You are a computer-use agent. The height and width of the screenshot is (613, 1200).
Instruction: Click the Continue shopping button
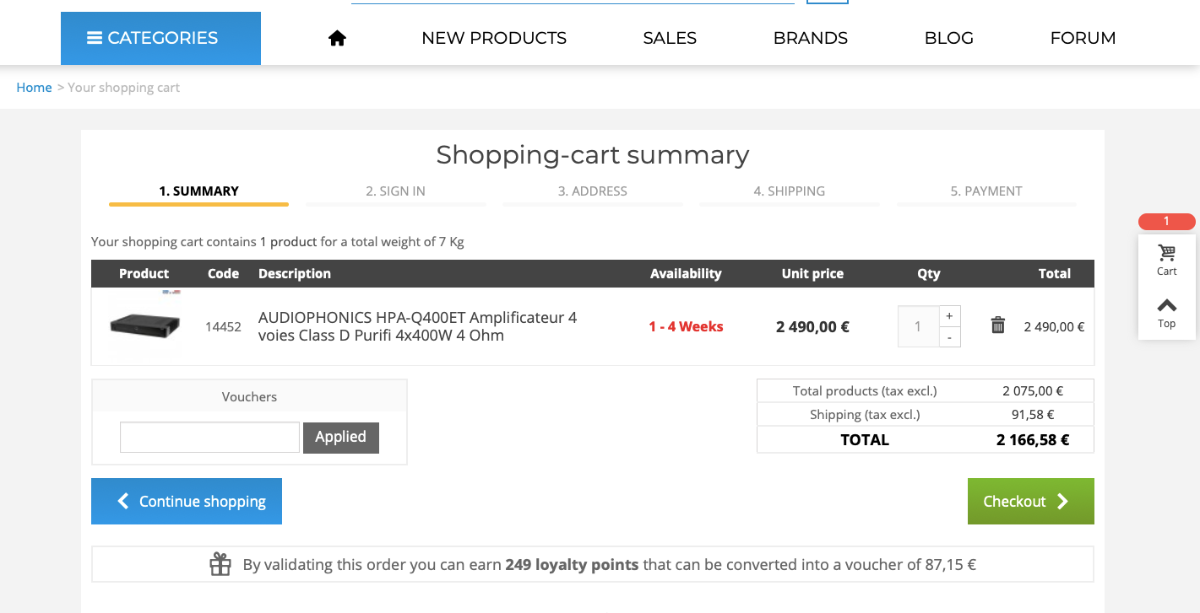point(186,501)
